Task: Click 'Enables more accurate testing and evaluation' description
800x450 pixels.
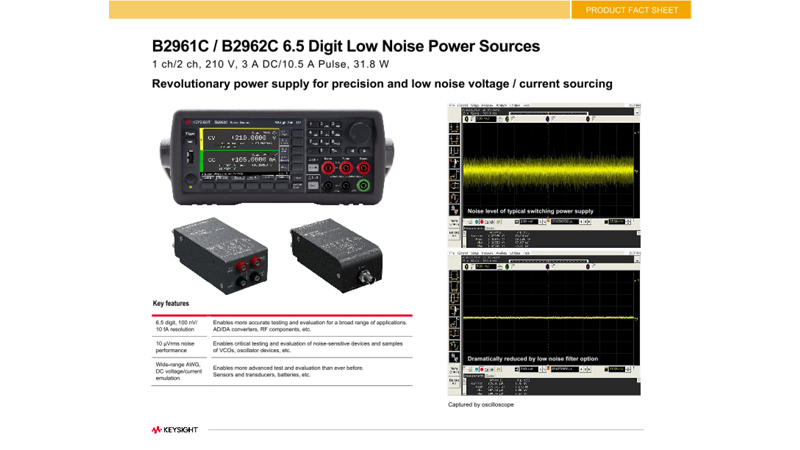Action: [x=310, y=326]
